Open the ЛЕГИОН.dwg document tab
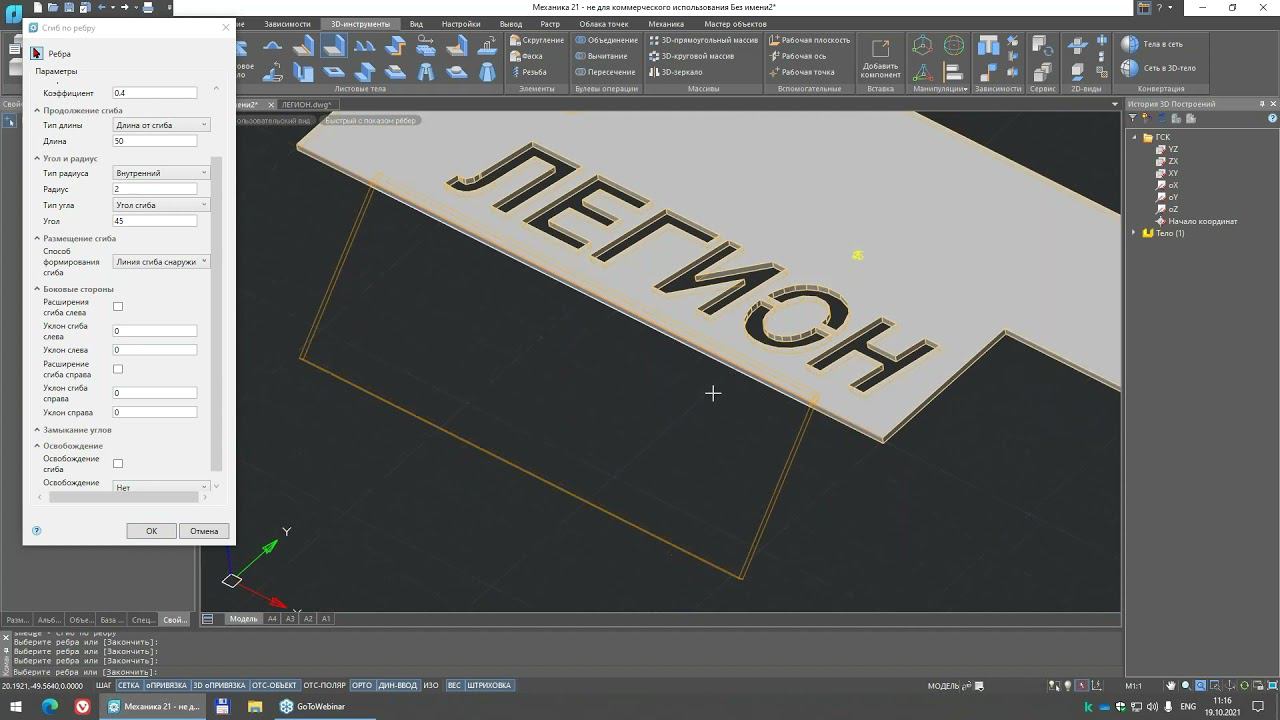Screen dimensions: 1280x720 pyautogui.click(x=306, y=104)
